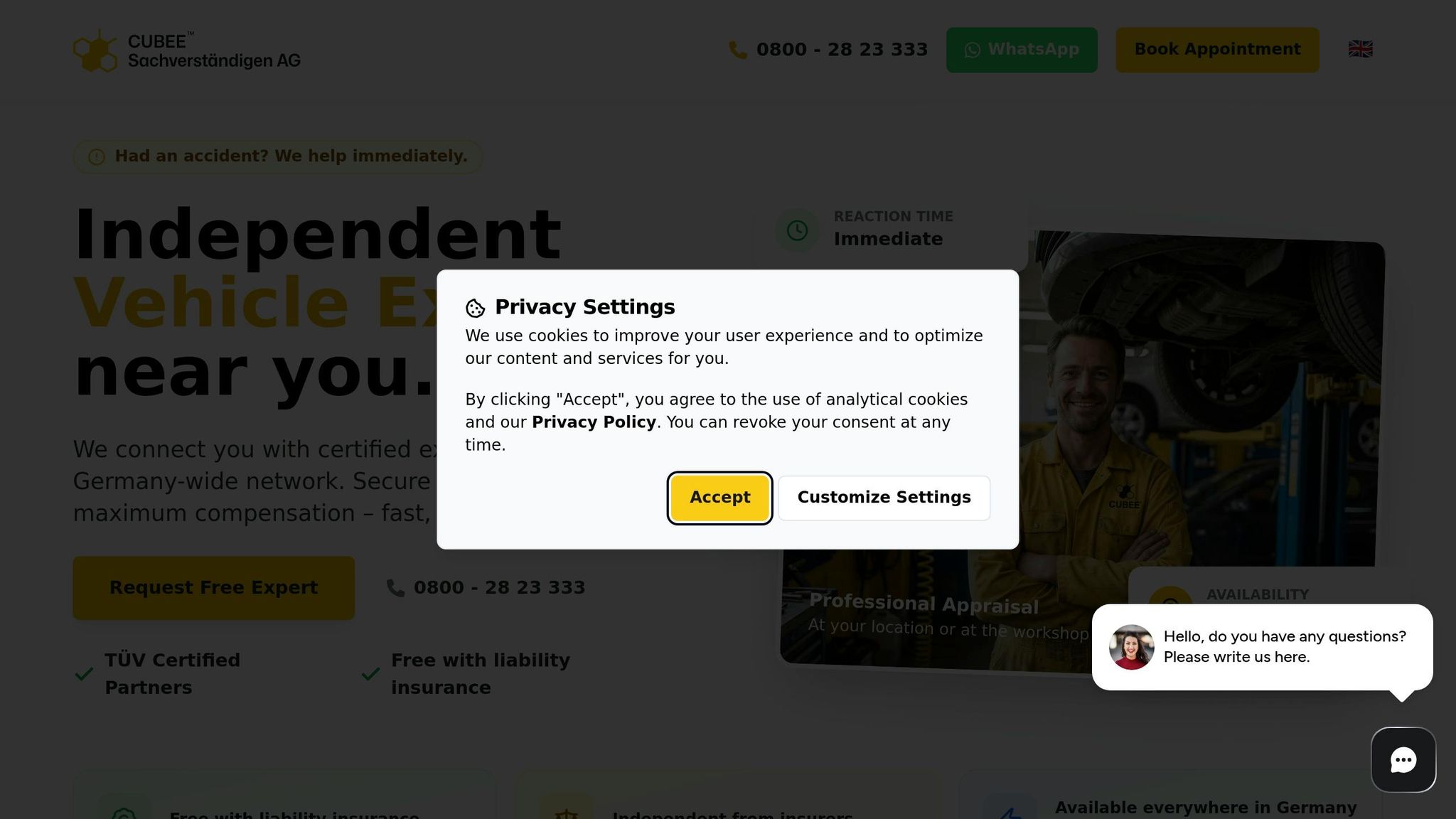Image resolution: width=1456 pixels, height=819 pixels.
Task: Call the header number 0800 - 28 23 333
Action: [842, 50]
